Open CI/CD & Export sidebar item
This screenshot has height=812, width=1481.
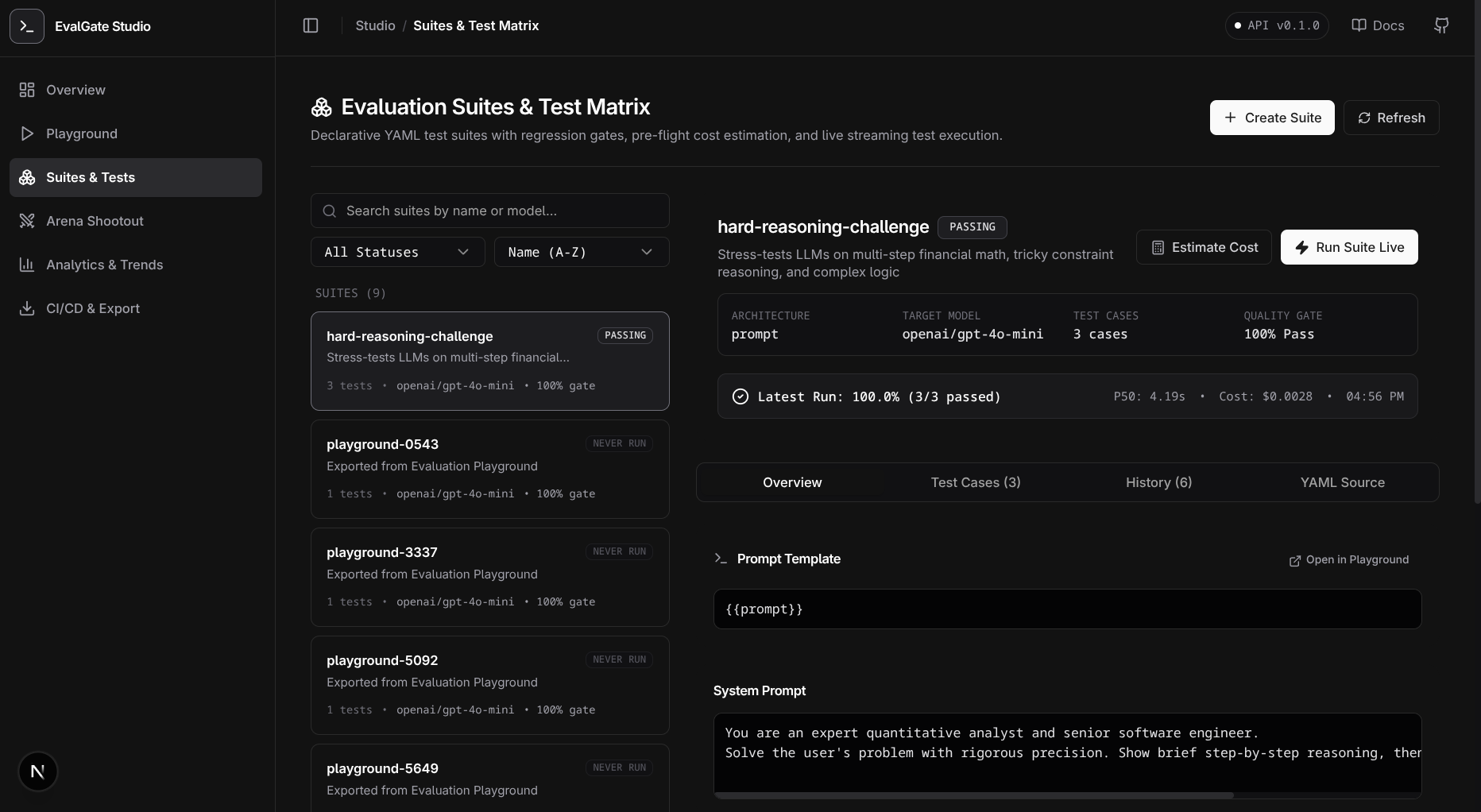(x=136, y=308)
